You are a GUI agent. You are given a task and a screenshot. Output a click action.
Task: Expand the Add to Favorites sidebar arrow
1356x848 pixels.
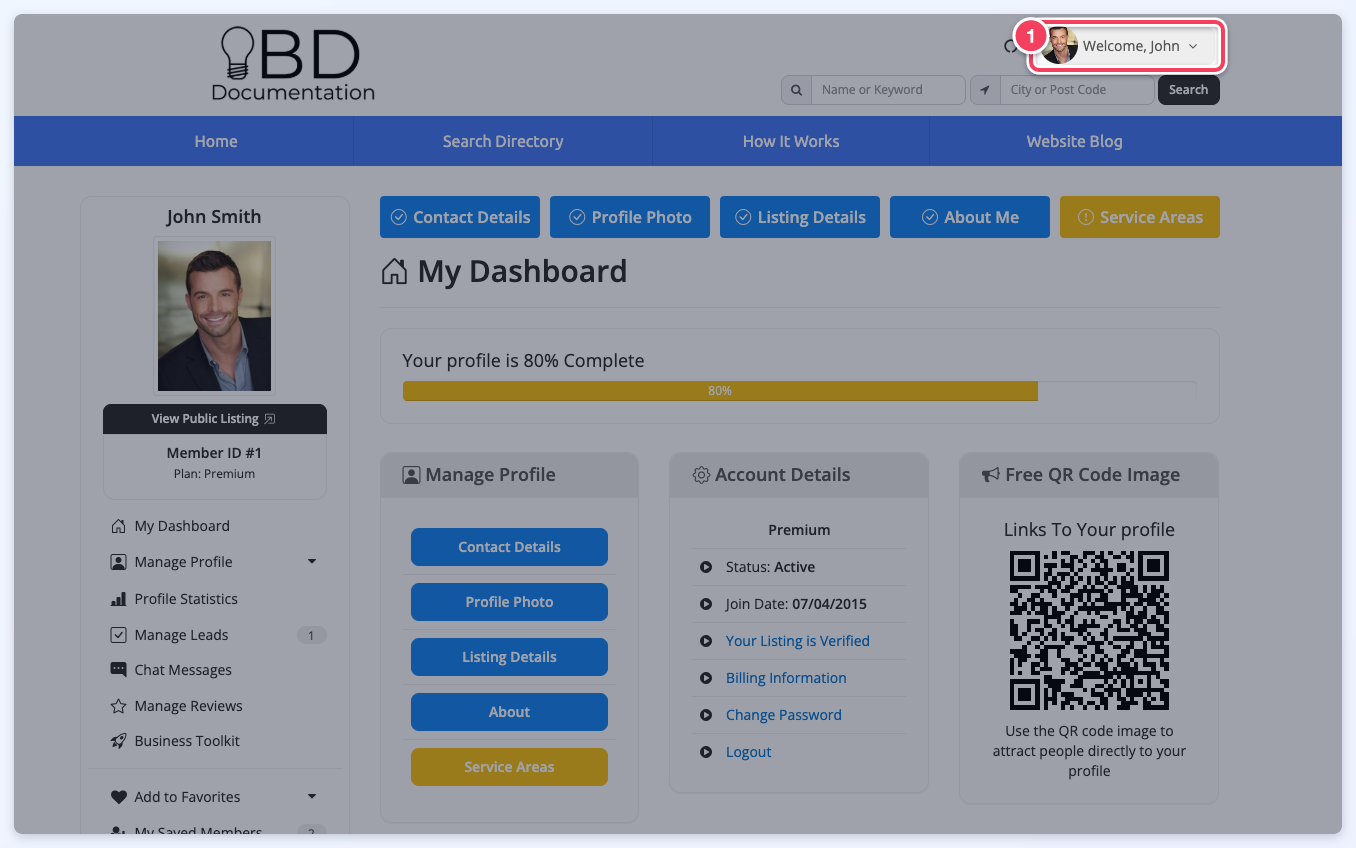[312, 797]
